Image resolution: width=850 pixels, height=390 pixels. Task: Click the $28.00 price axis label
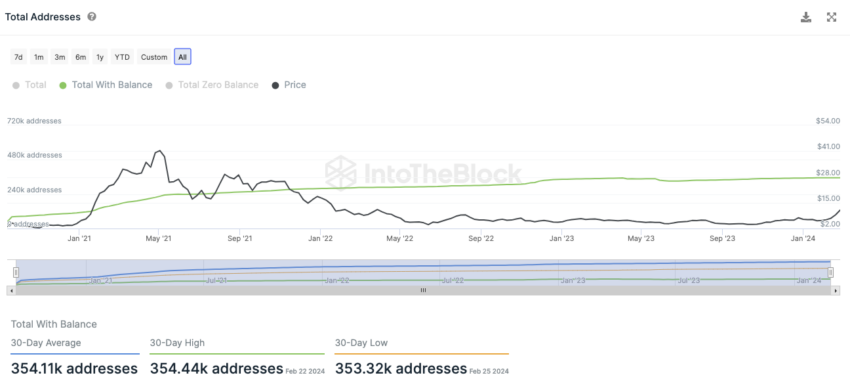[x=828, y=172]
